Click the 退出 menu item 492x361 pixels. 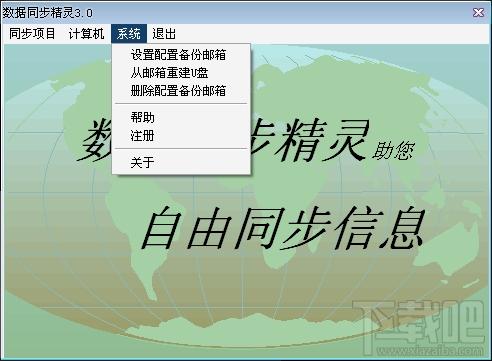(x=164, y=34)
